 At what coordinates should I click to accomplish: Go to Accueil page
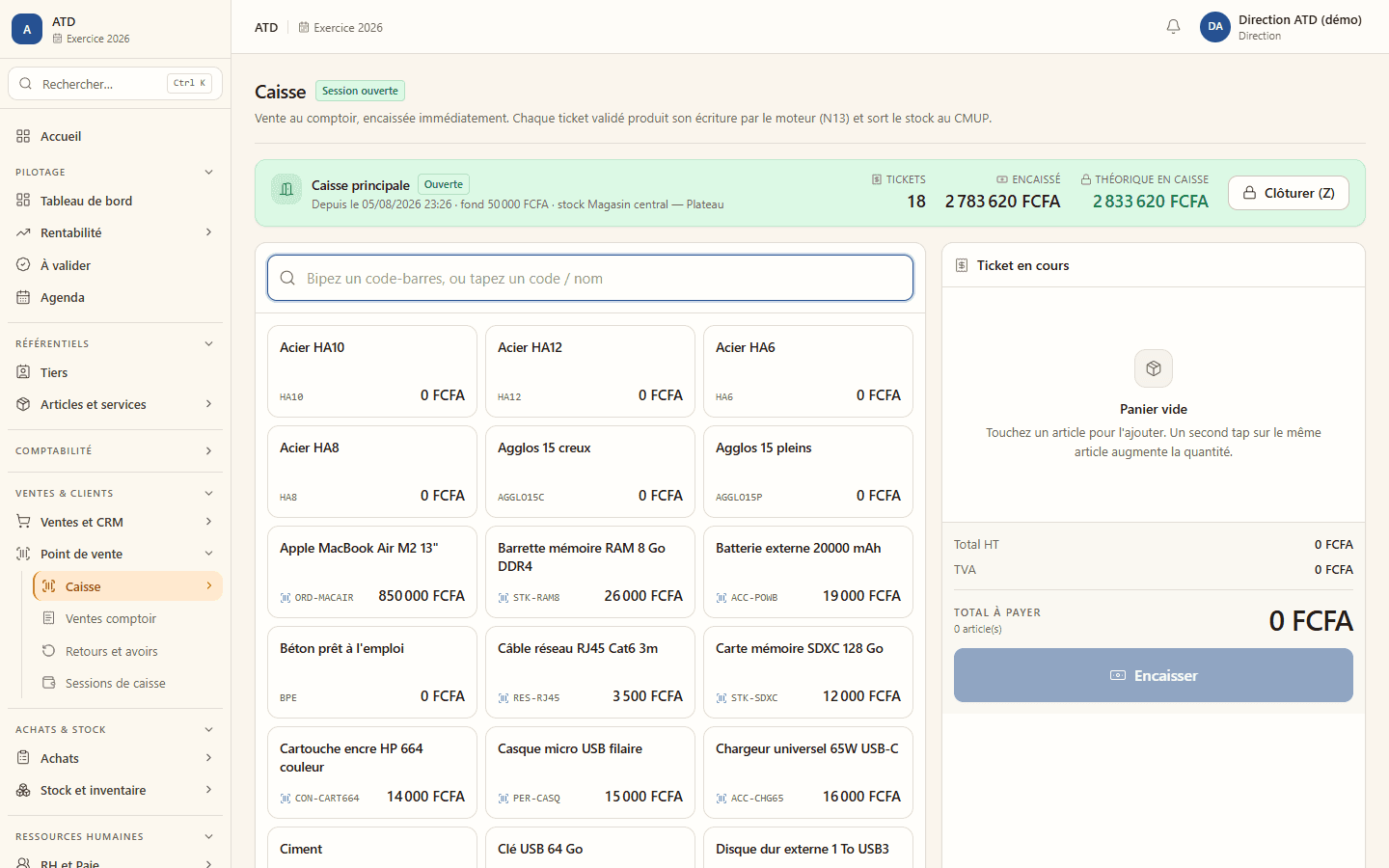pyautogui.click(x=115, y=136)
